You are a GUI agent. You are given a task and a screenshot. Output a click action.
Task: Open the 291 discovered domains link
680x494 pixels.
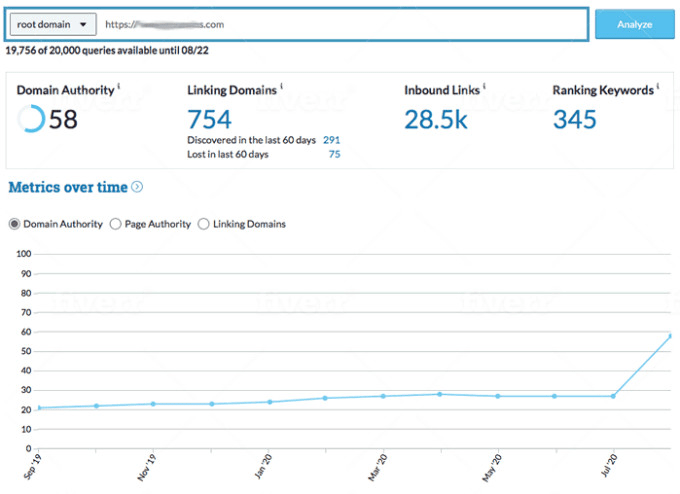click(x=331, y=140)
